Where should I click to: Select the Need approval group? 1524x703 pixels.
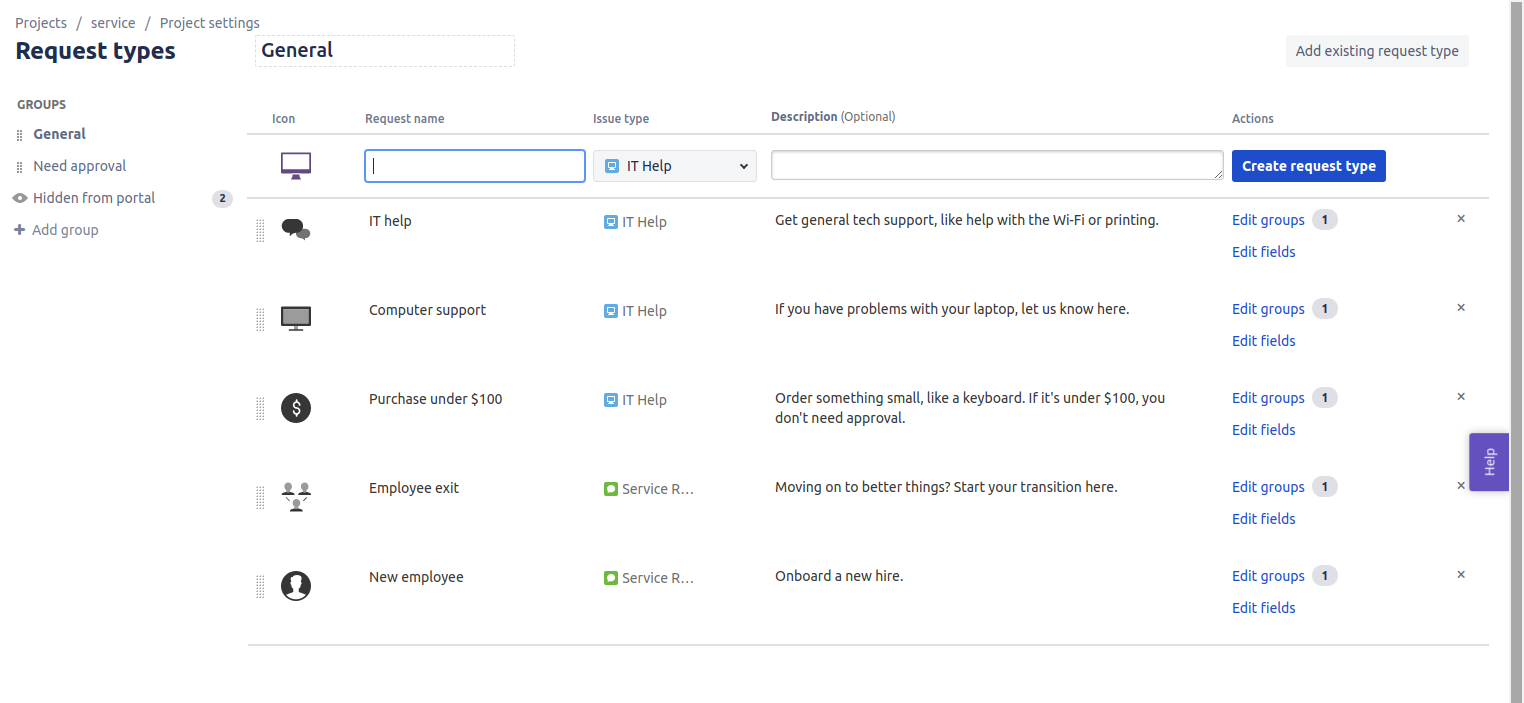click(x=80, y=166)
